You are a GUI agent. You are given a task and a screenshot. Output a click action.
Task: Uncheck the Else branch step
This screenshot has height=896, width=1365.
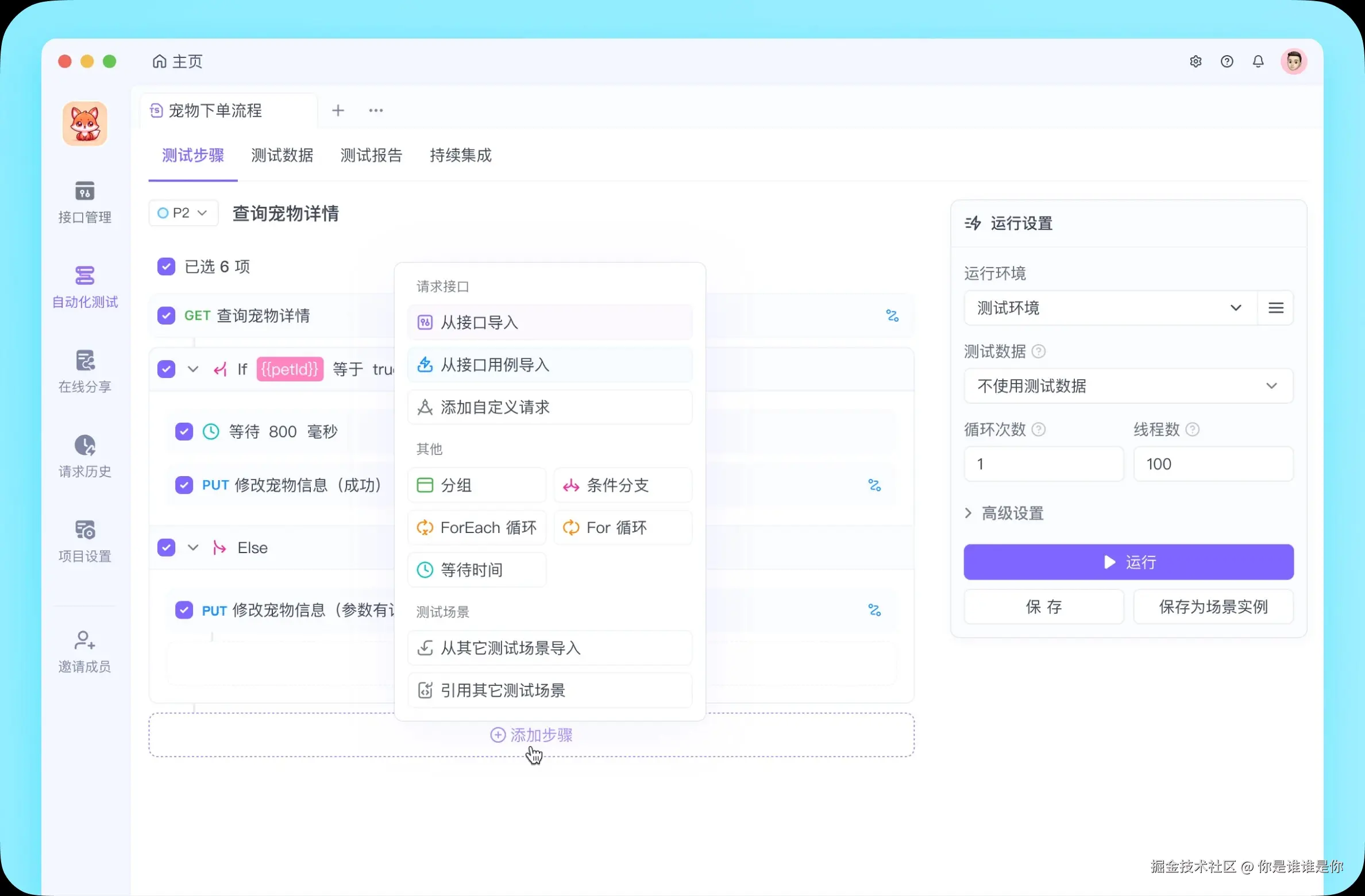pos(166,547)
